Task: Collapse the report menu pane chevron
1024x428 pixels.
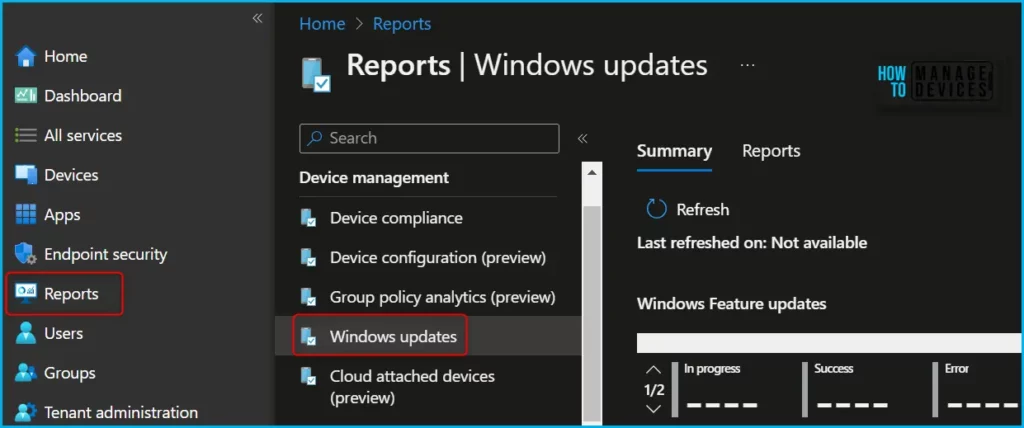Action: 583,139
